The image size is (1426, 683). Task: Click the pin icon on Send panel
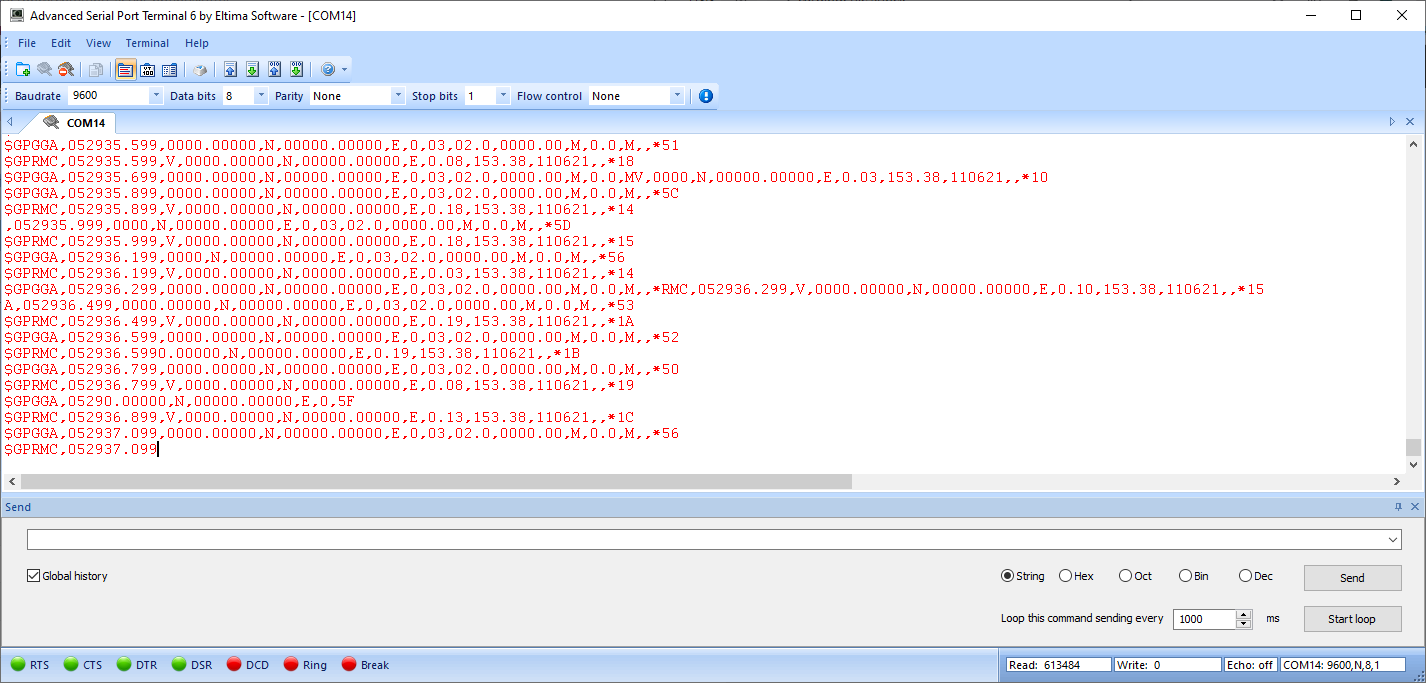(1398, 507)
